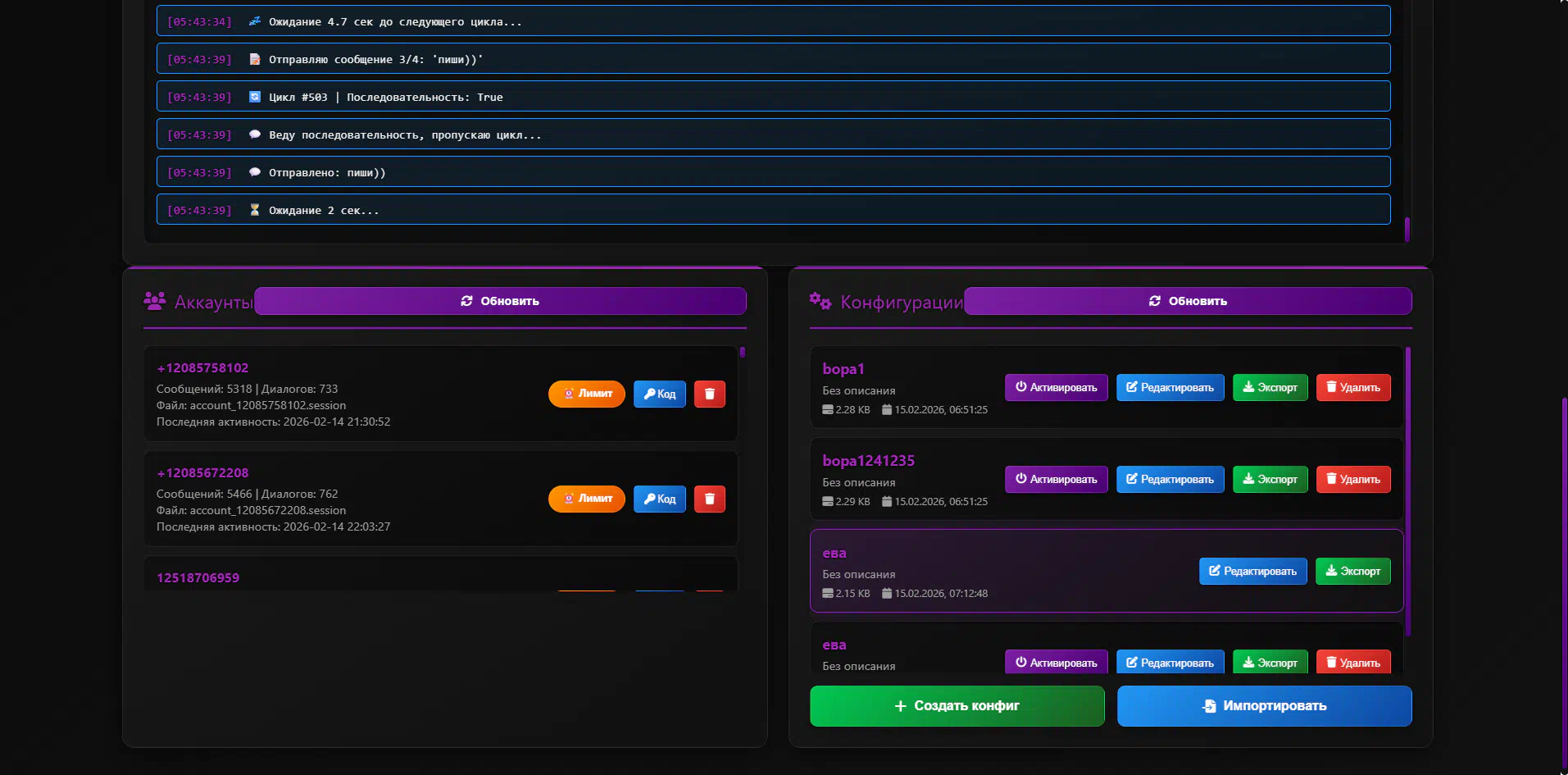The image size is (1568, 775).
Task: Click Импортировать to import a config
Action: [1264, 706]
